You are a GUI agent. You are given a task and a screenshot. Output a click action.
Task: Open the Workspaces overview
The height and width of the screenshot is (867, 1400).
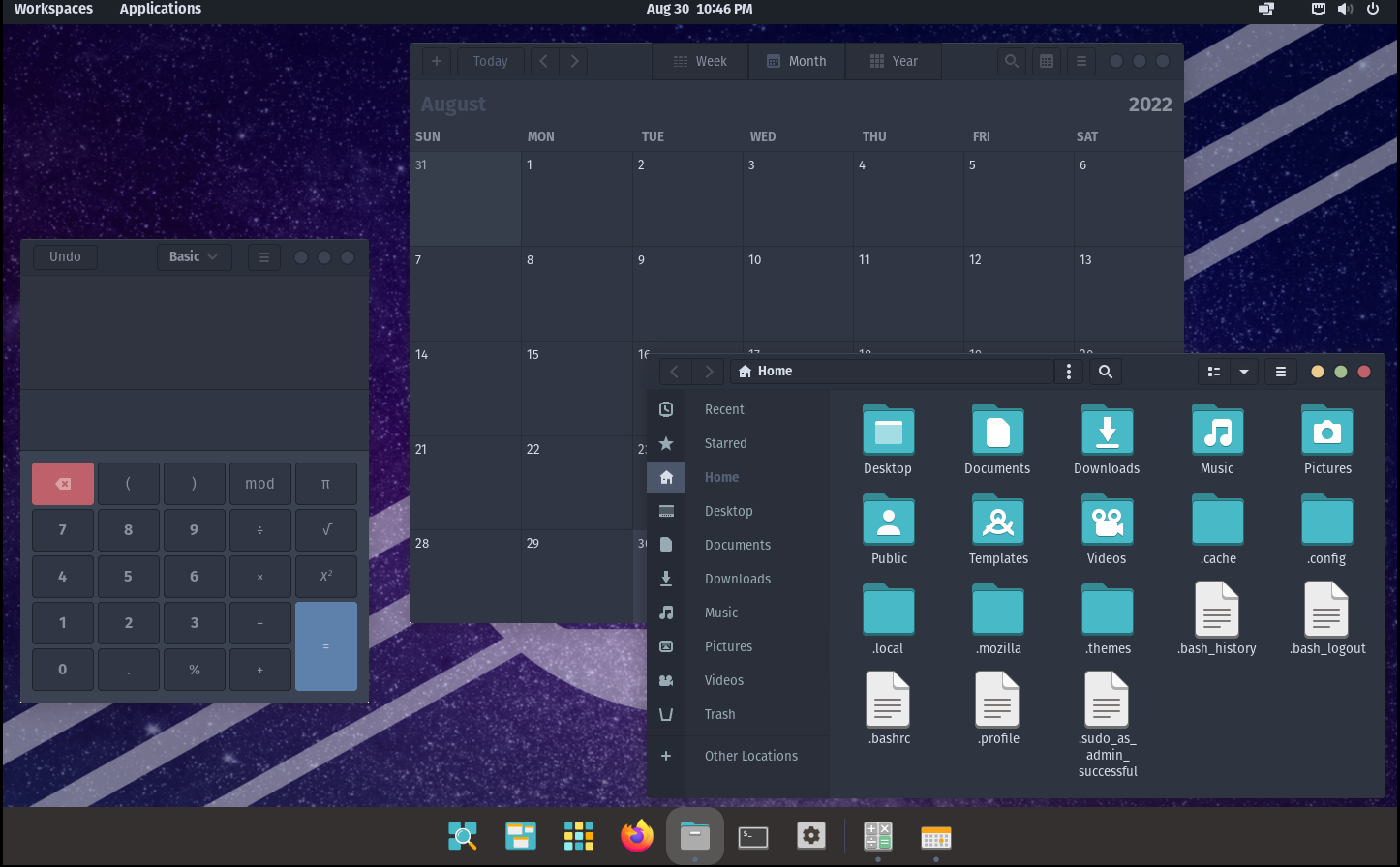click(x=53, y=9)
